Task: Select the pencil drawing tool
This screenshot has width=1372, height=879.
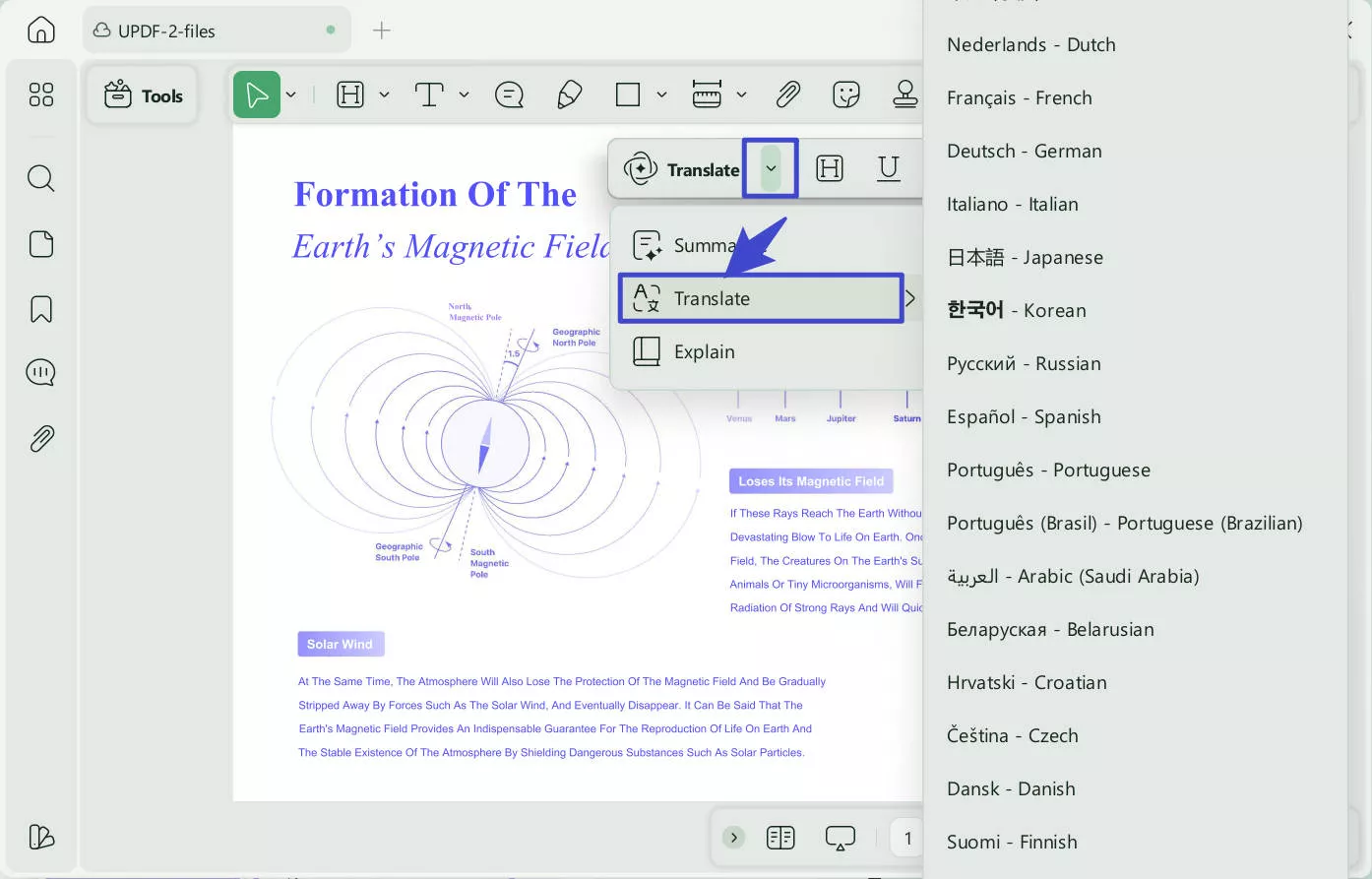Action: click(x=569, y=94)
